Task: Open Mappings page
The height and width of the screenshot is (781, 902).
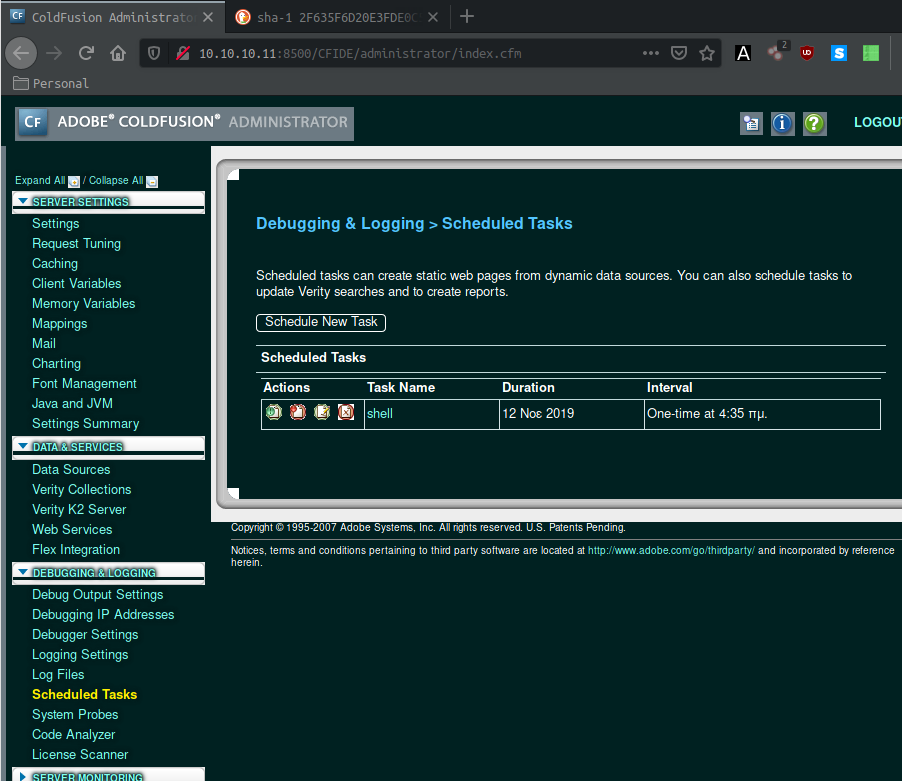Action: [x=60, y=324]
